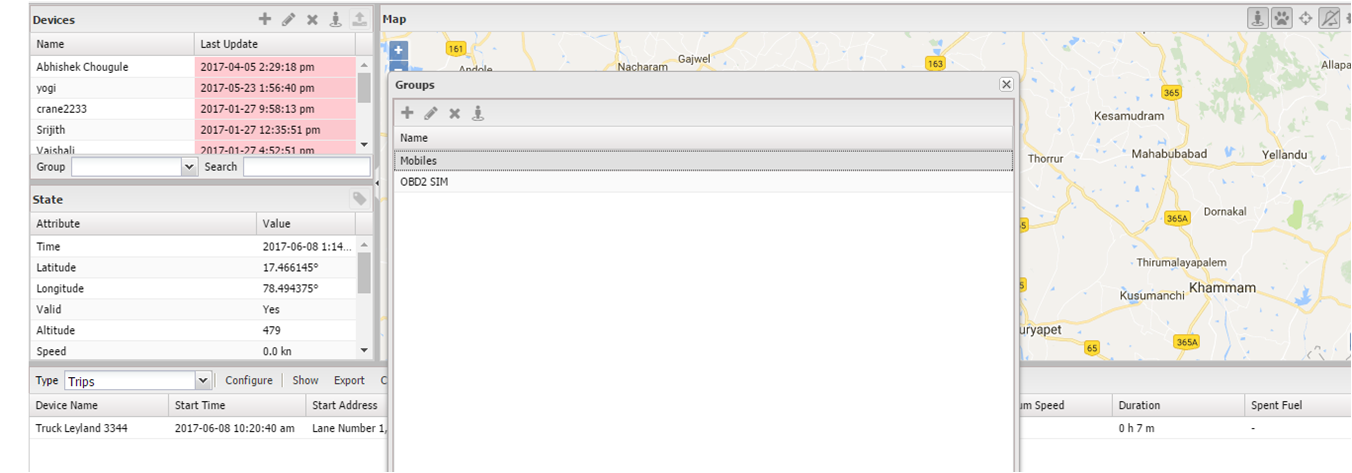Image resolution: width=1352 pixels, height=473 pixels.
Task: Edit selected device with pencil icon
Action: coord(288,19)
